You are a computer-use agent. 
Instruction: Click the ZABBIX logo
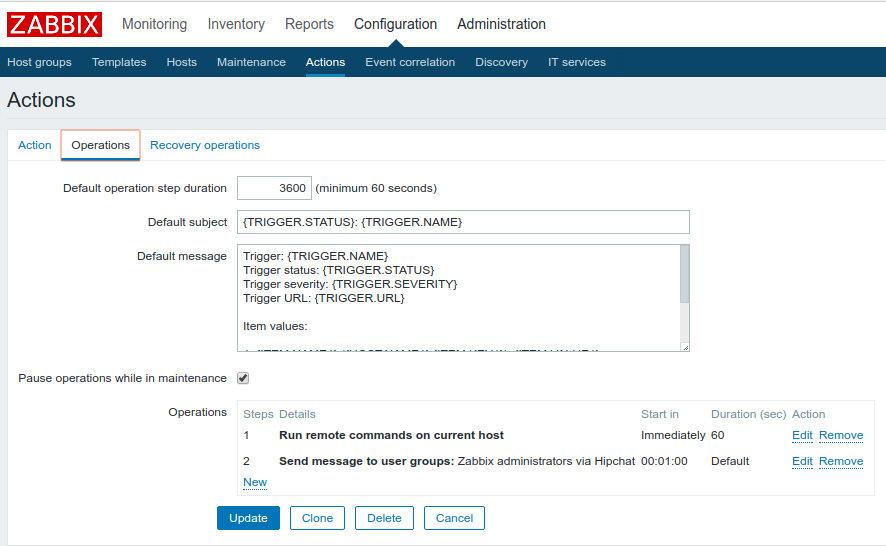click(54, 25)
